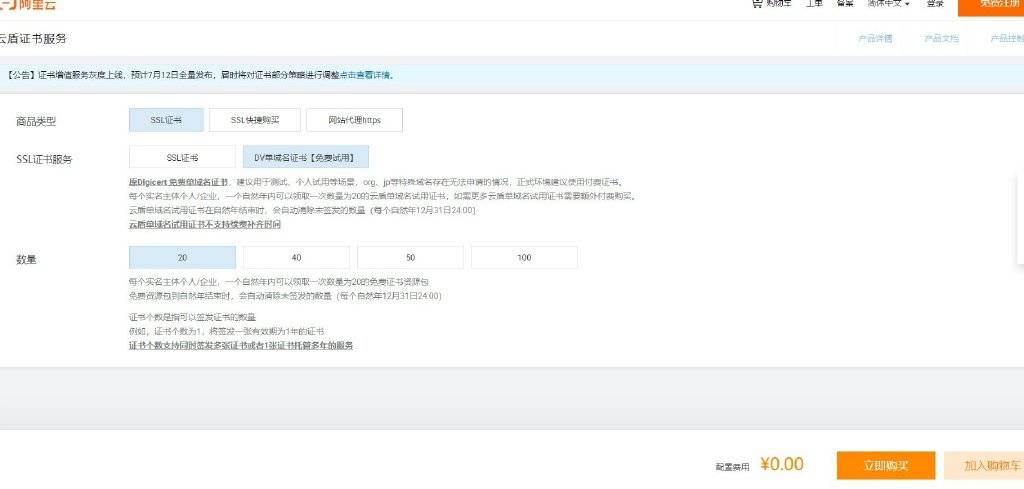Set quantity to 50
Screen dimensions: 1024x489
[x=410, y=258]
